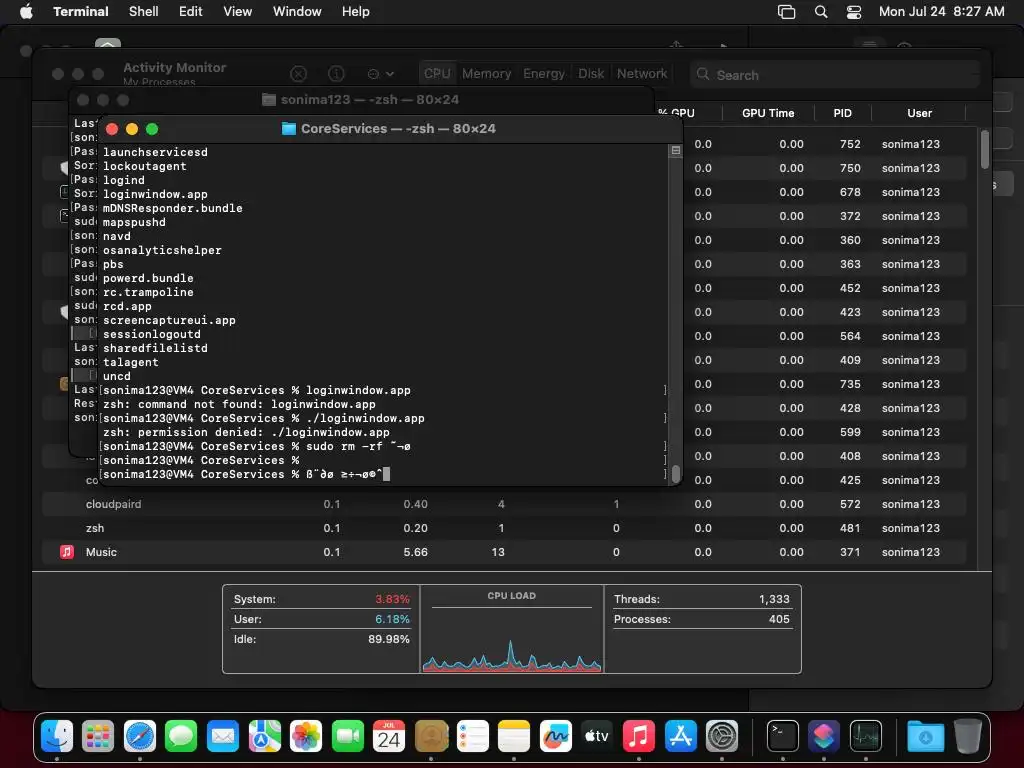Screen dimensions: 1024x768
Task: Sort by the User column header
Action: (919, 113)
